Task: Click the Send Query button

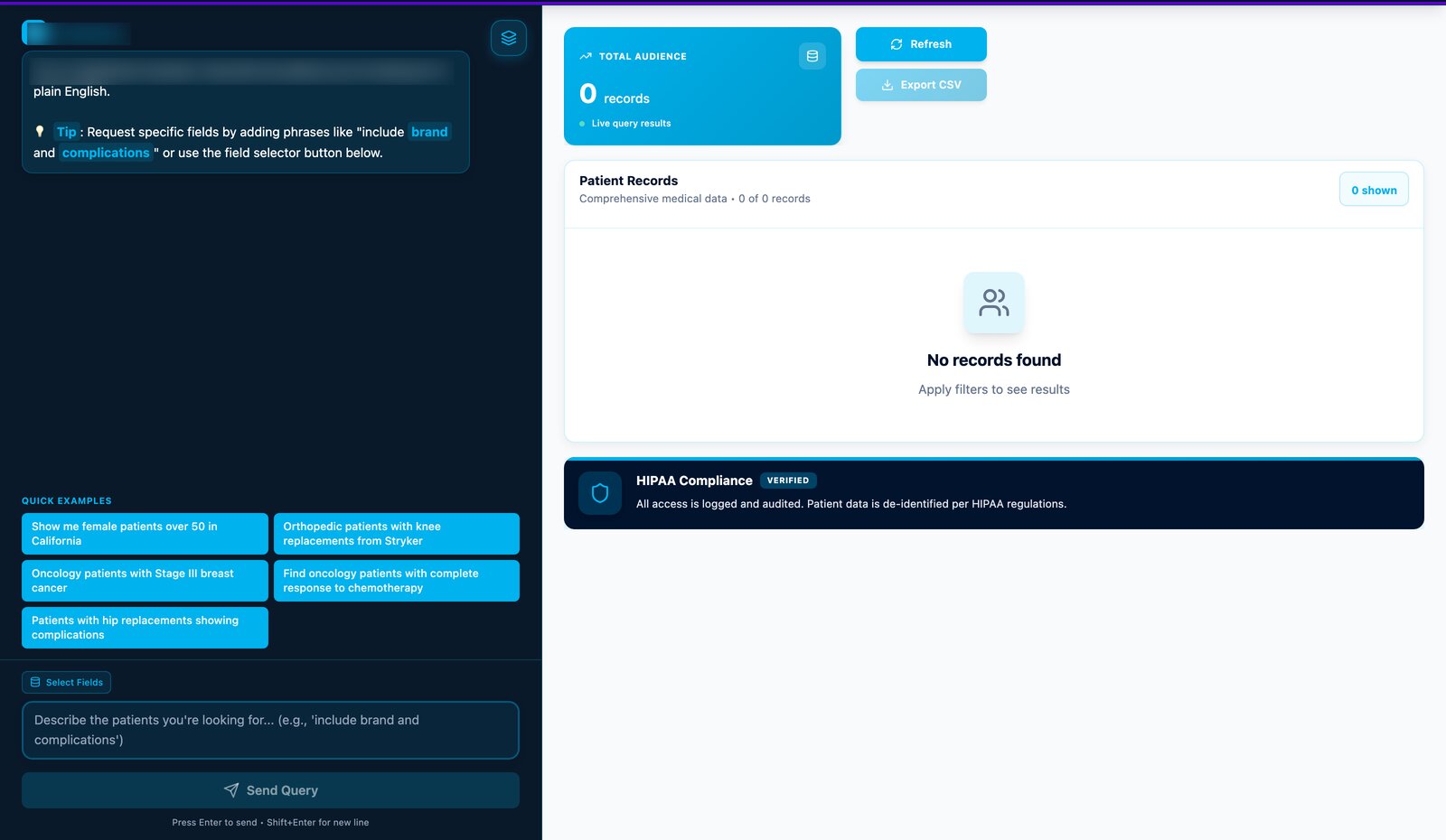Action: (x=270, y=790)
